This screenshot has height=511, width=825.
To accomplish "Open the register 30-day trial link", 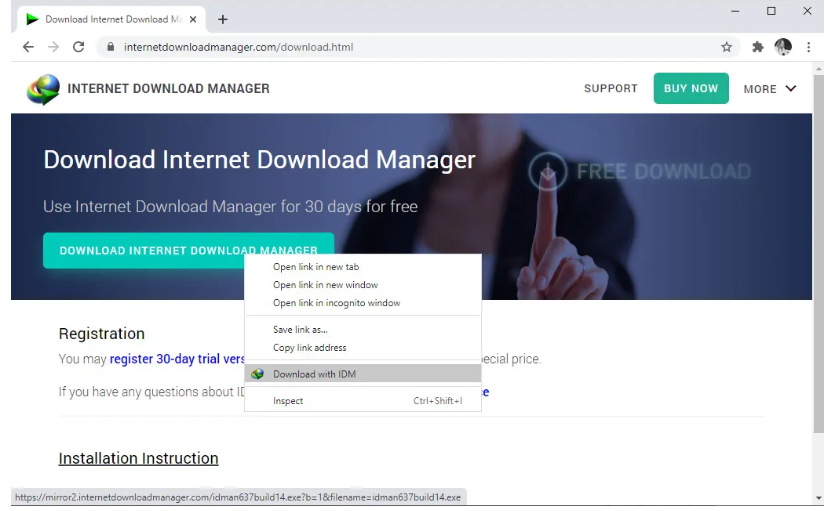I will pos(177,359).
